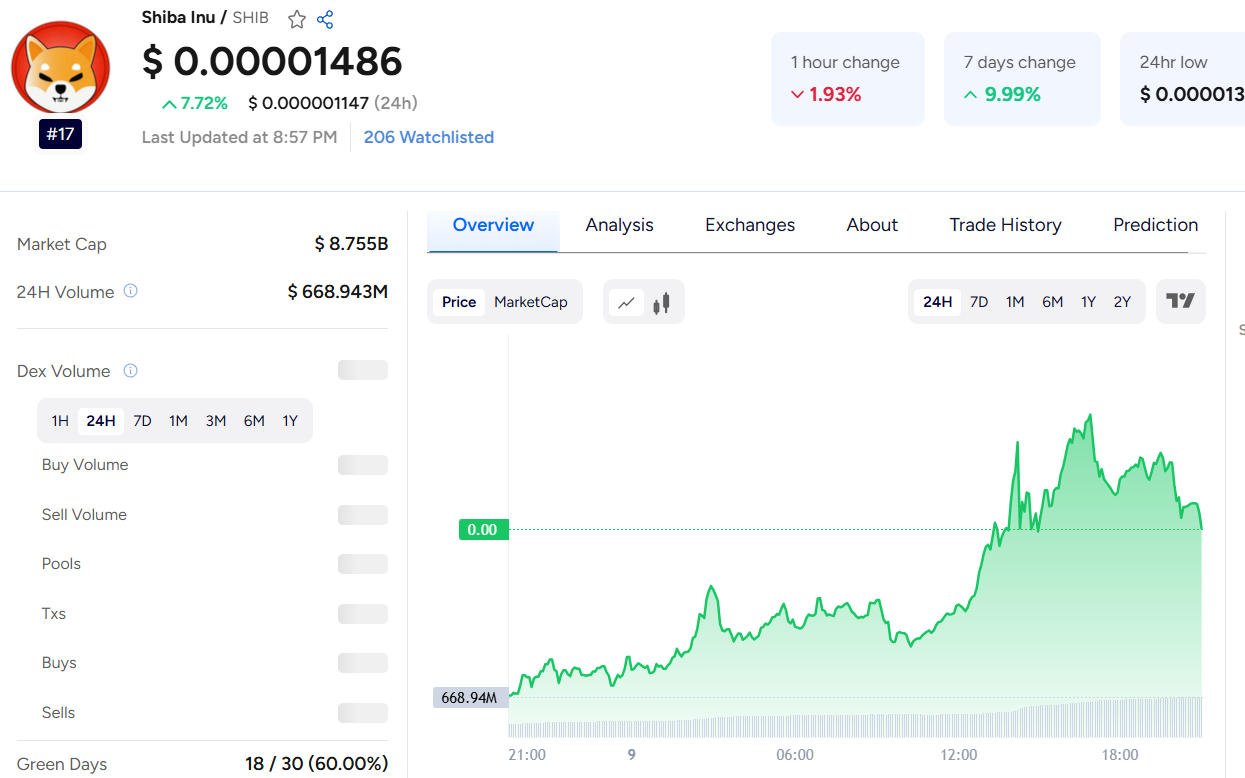
Task: Click the #17 rank badge
Action: pos(60,134)
